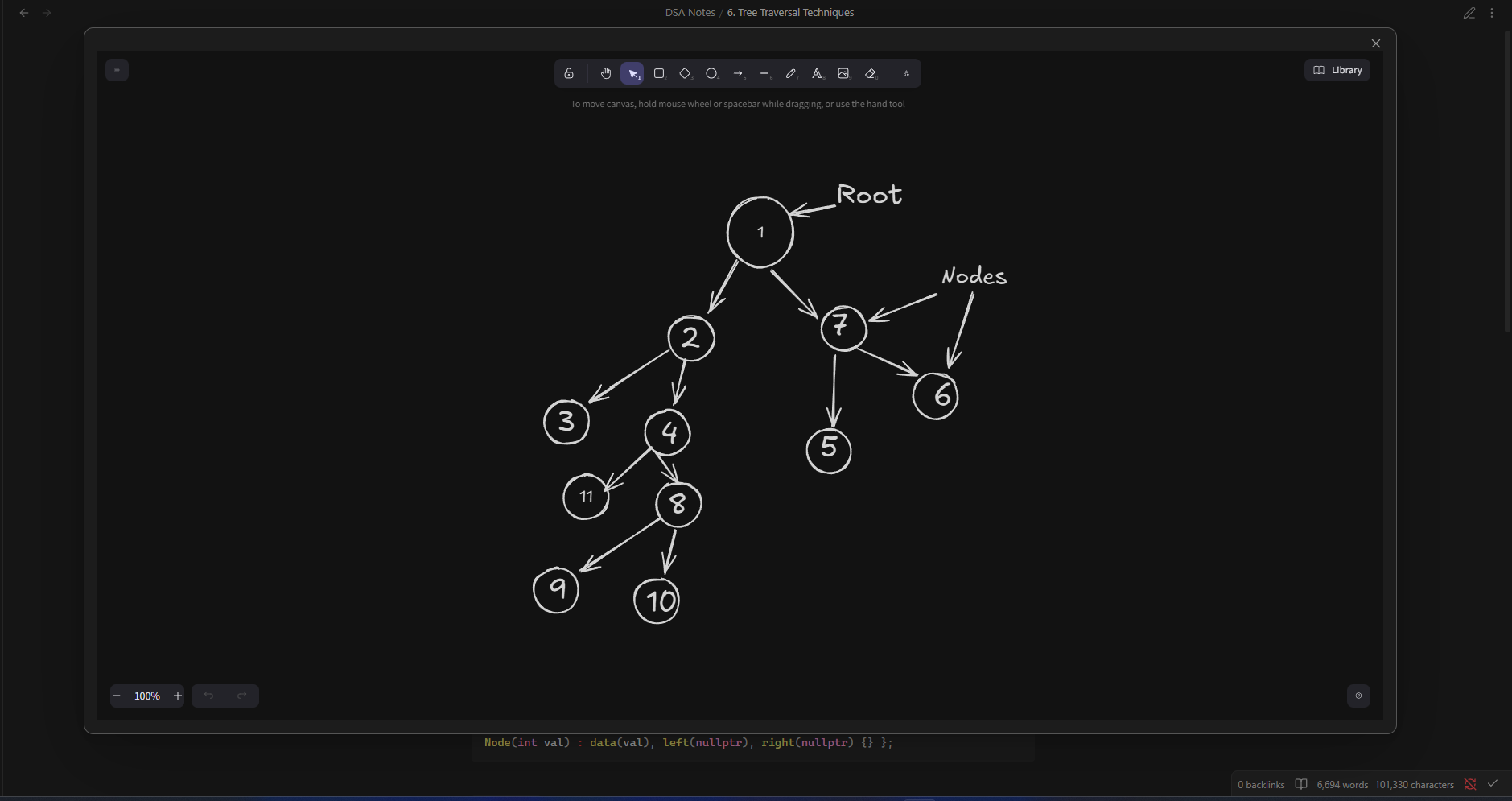Image resolution: width=1512 pixels, height=801 pixels.
Task: Select the tree node circle 2
Action: pyautogui.click(x=691, y=338)
